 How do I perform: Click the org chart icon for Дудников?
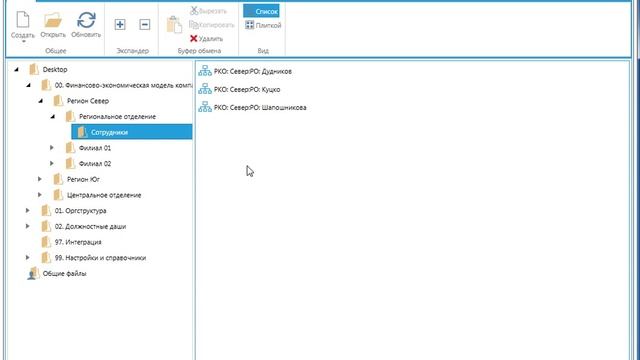click(205, 71)
